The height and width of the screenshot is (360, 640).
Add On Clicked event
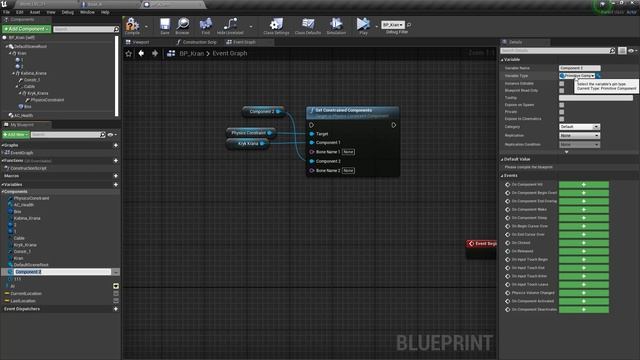(x=584, y=243)
